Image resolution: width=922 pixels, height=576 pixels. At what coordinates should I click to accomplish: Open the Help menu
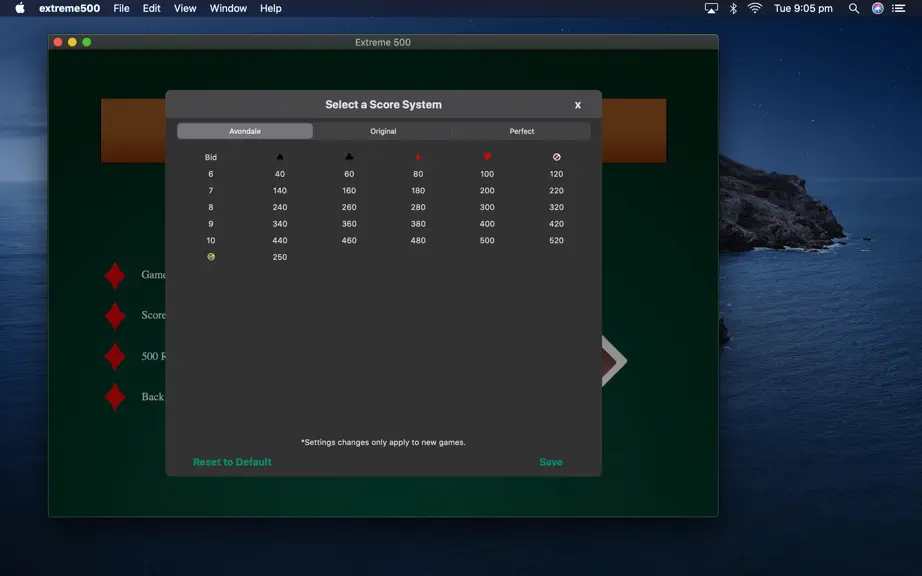coord(270,8)
